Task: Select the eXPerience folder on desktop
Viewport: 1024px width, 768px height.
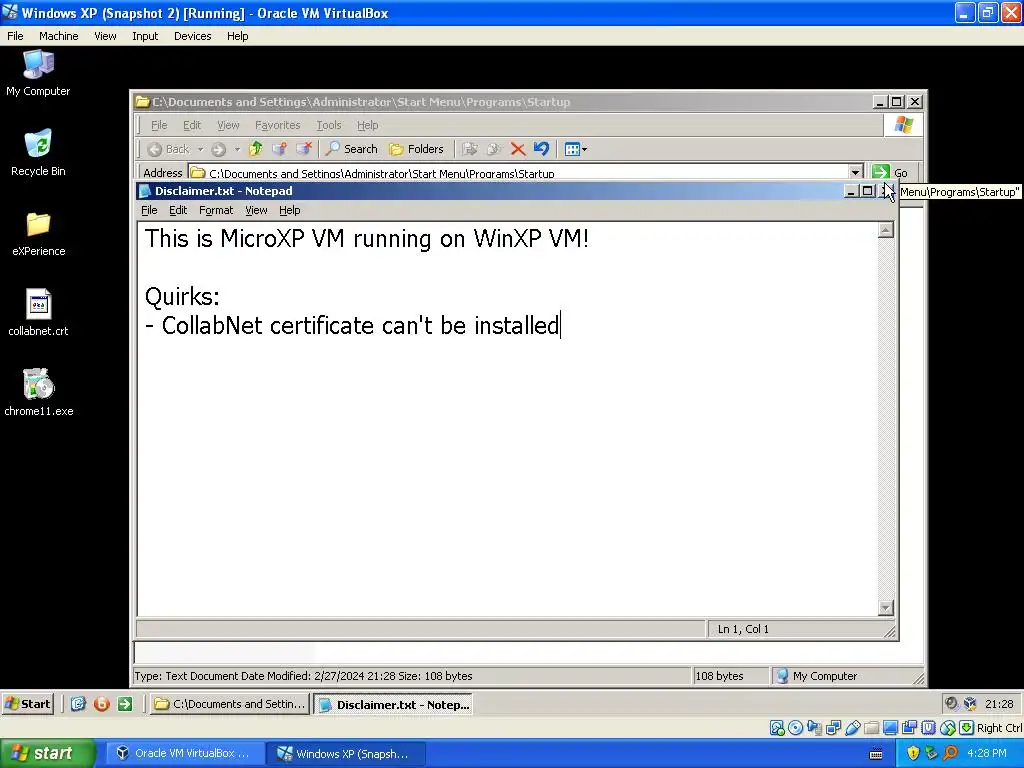Action: coord(39,234)
